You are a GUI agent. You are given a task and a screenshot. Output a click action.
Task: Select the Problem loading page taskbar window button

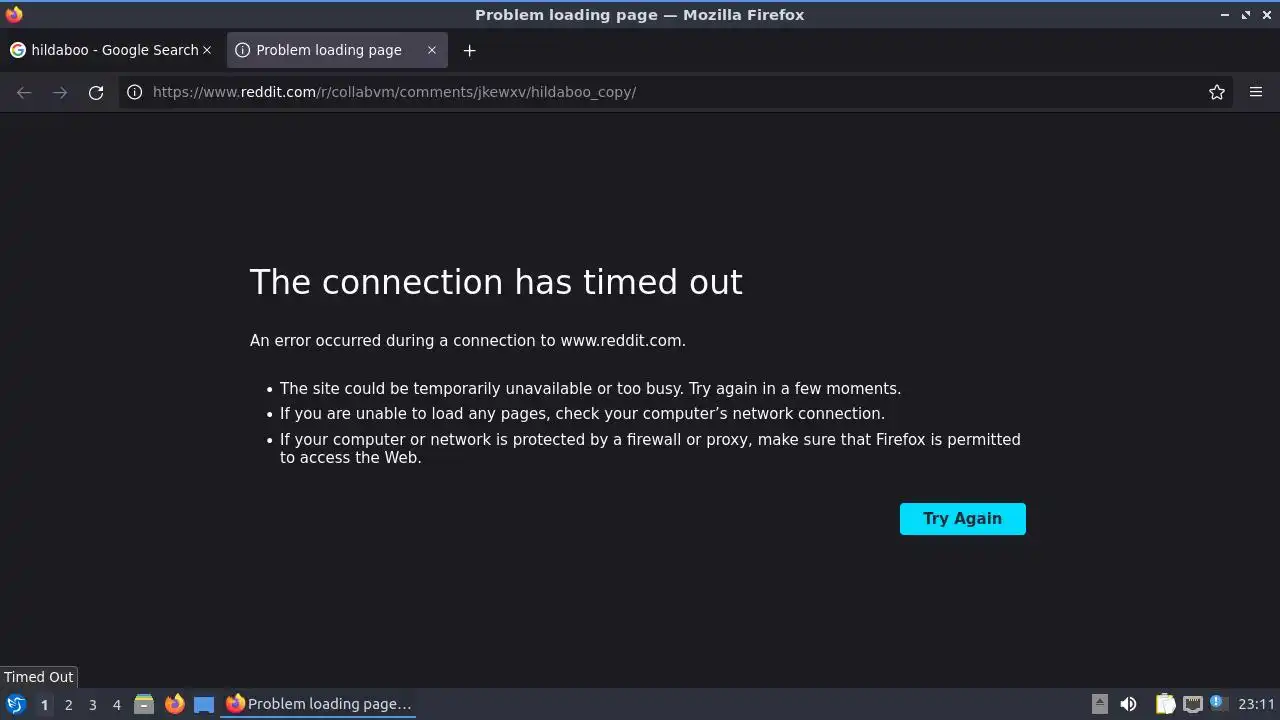[320, 704]
